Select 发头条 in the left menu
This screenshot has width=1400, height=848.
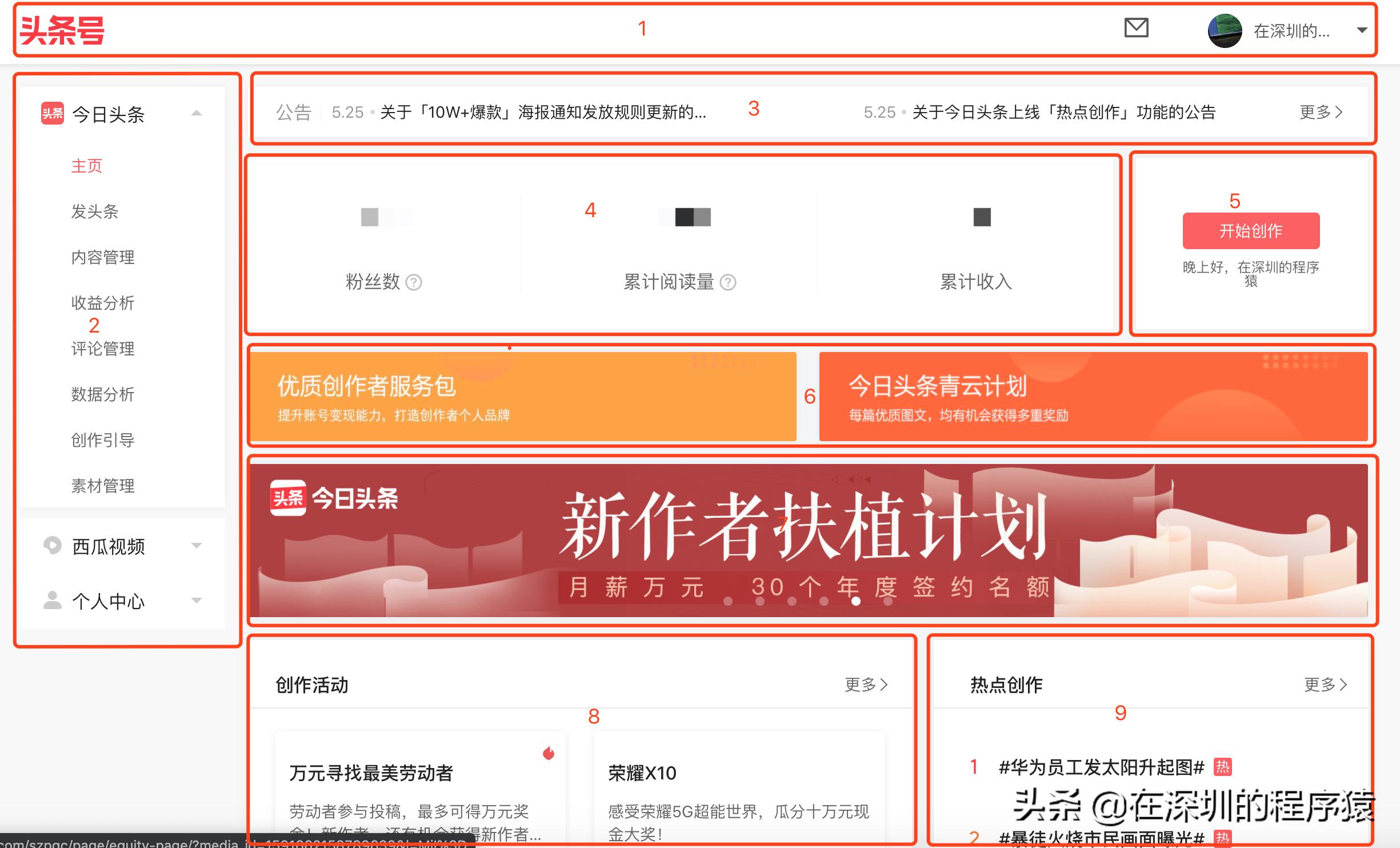point(95,211)
